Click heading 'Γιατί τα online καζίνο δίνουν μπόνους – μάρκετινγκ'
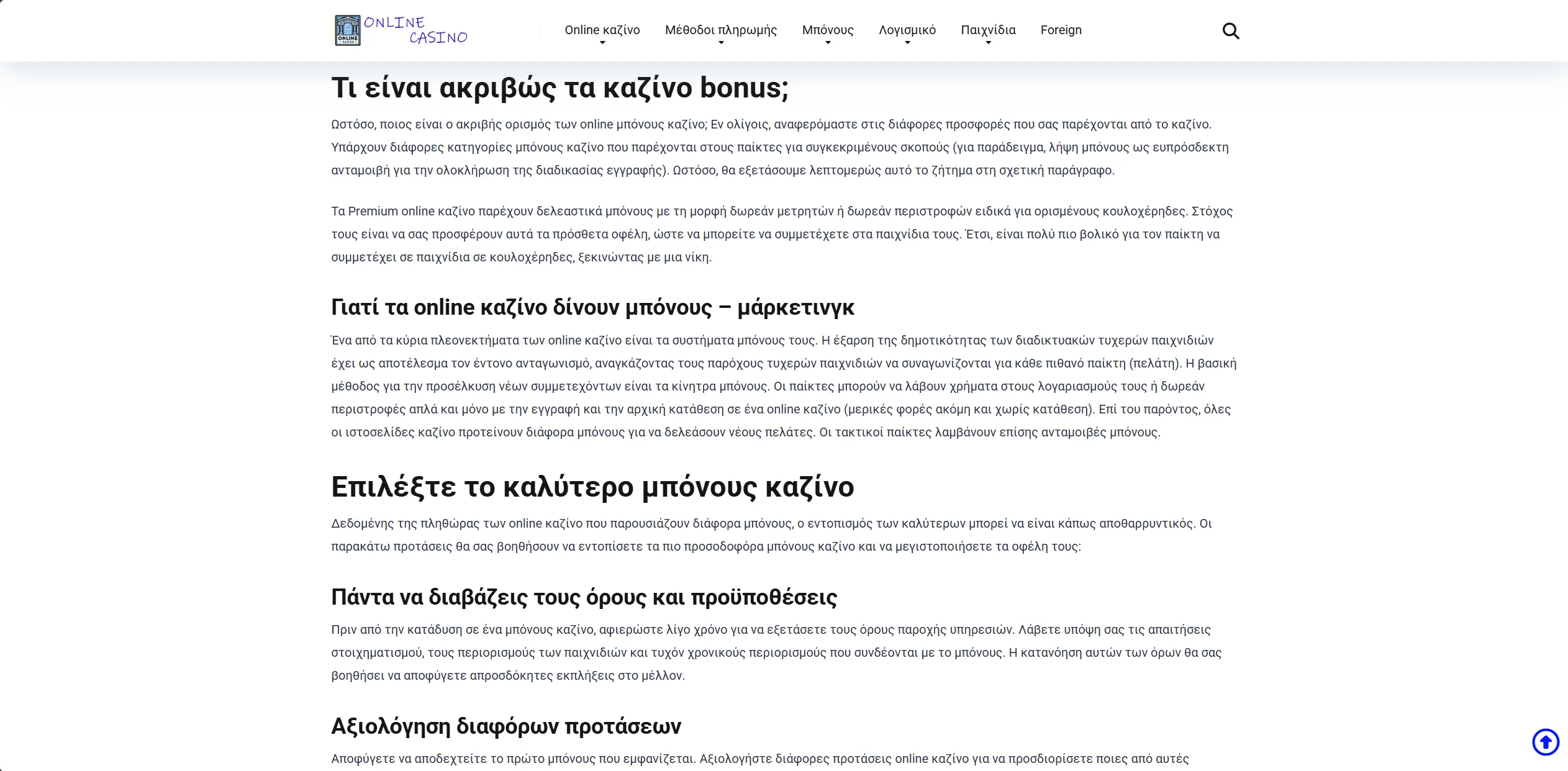 [592, 307]
